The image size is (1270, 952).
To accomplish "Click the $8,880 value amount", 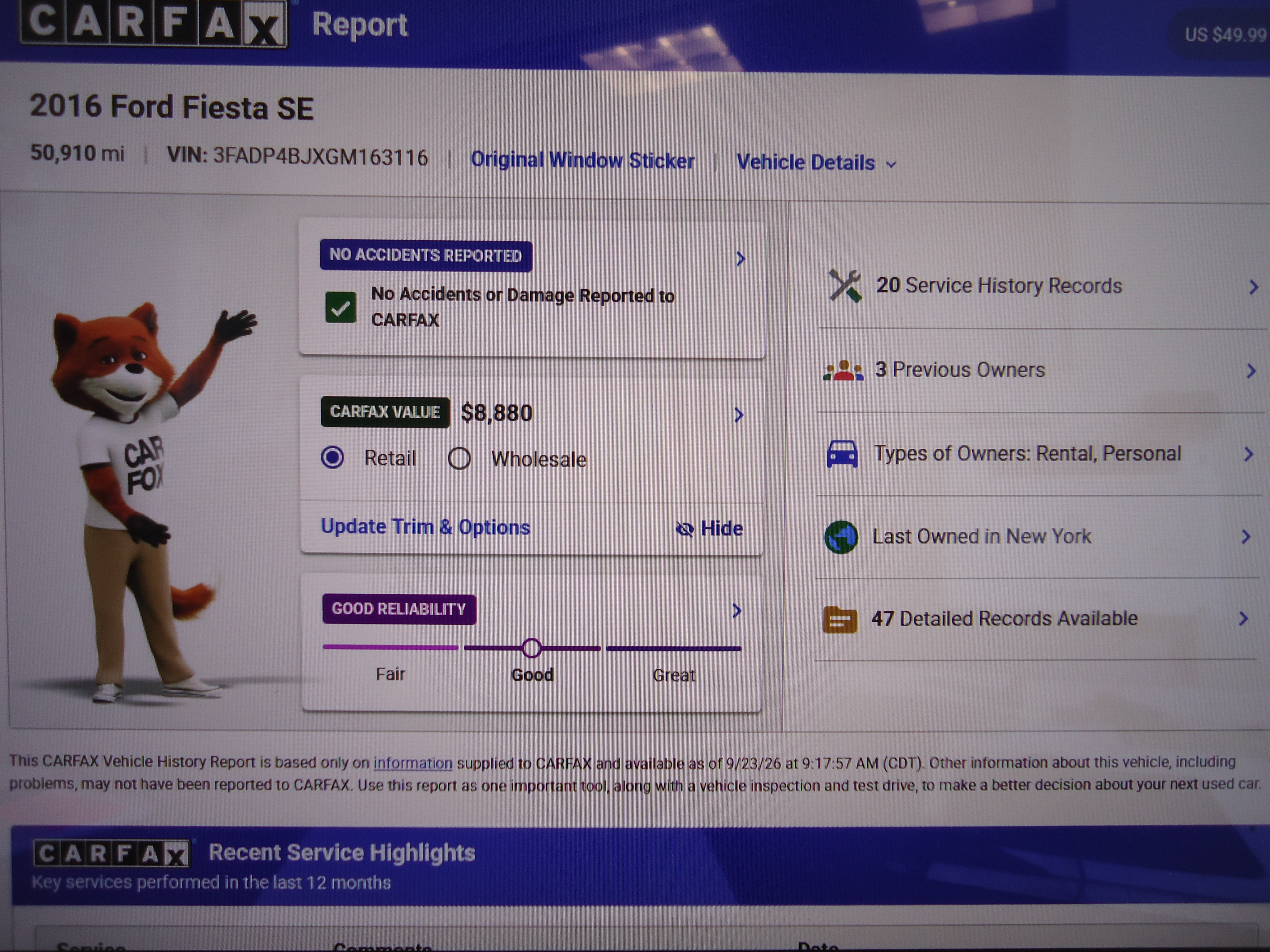I will [497, 413].
